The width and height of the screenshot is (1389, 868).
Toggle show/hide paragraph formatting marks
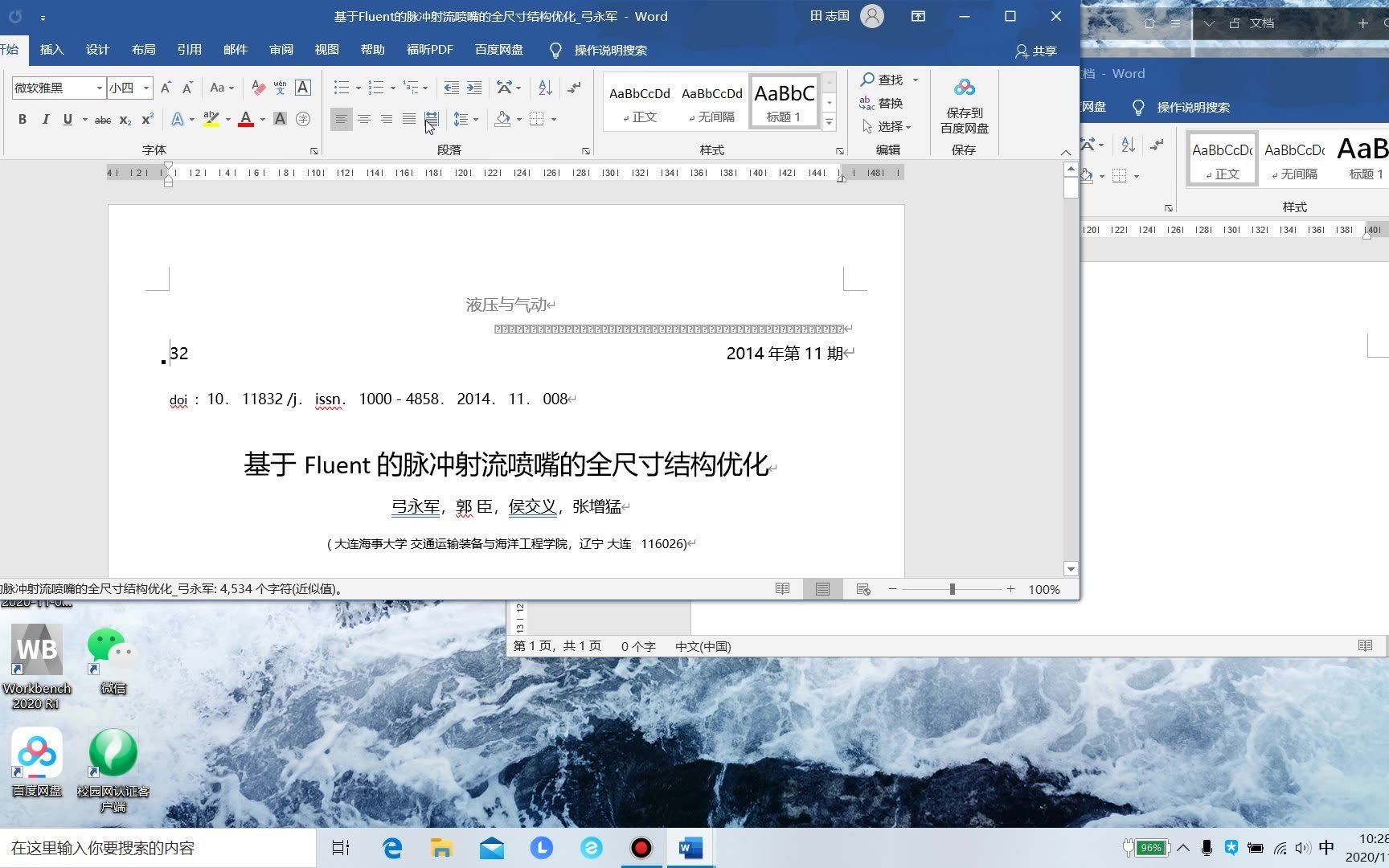tap(574, 88)
